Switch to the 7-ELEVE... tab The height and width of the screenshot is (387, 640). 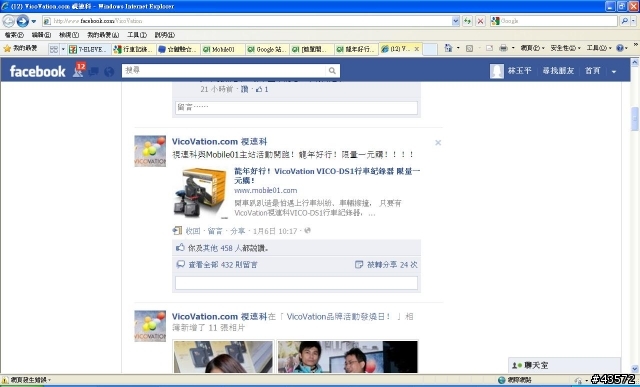pyautogui.click(x=89, y=49)
